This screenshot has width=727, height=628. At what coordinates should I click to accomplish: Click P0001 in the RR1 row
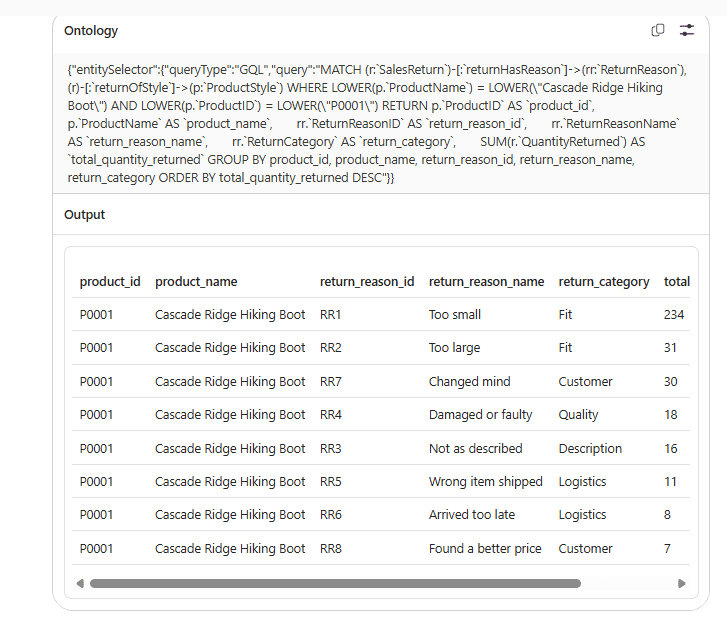pos(96,314)
